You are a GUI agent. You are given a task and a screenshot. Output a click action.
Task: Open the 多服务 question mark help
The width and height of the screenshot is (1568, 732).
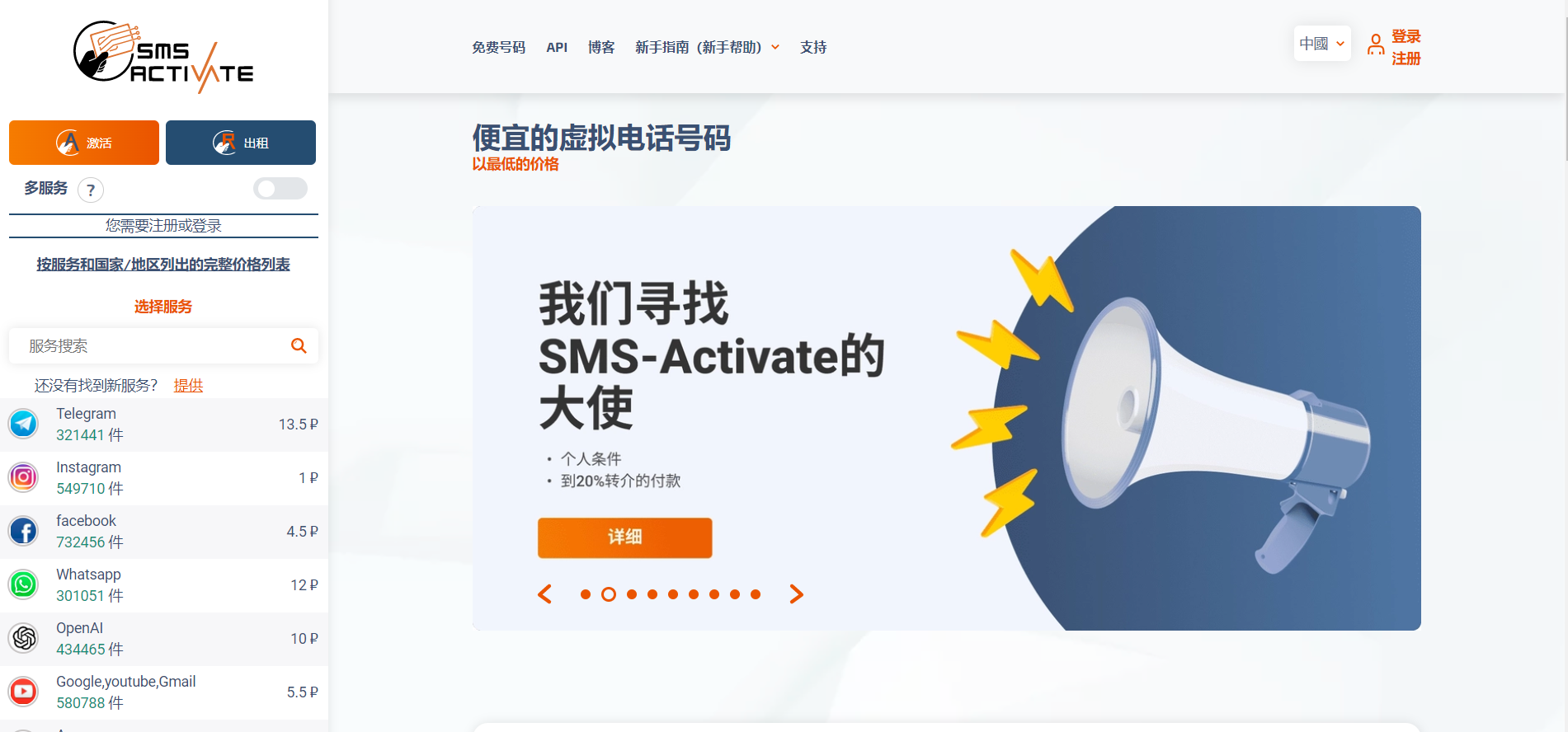(x=91, y=190)
